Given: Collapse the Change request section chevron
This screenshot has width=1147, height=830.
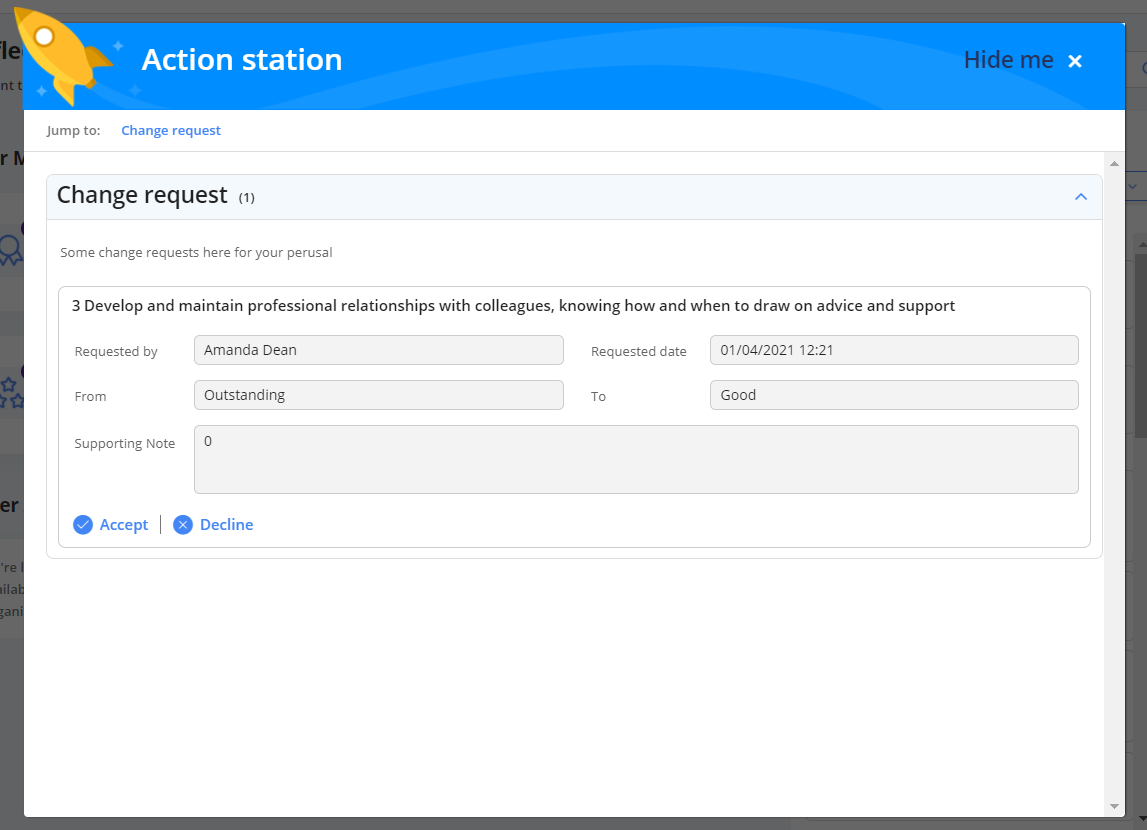Looking at the screenshot, I should coord(1080,197).
